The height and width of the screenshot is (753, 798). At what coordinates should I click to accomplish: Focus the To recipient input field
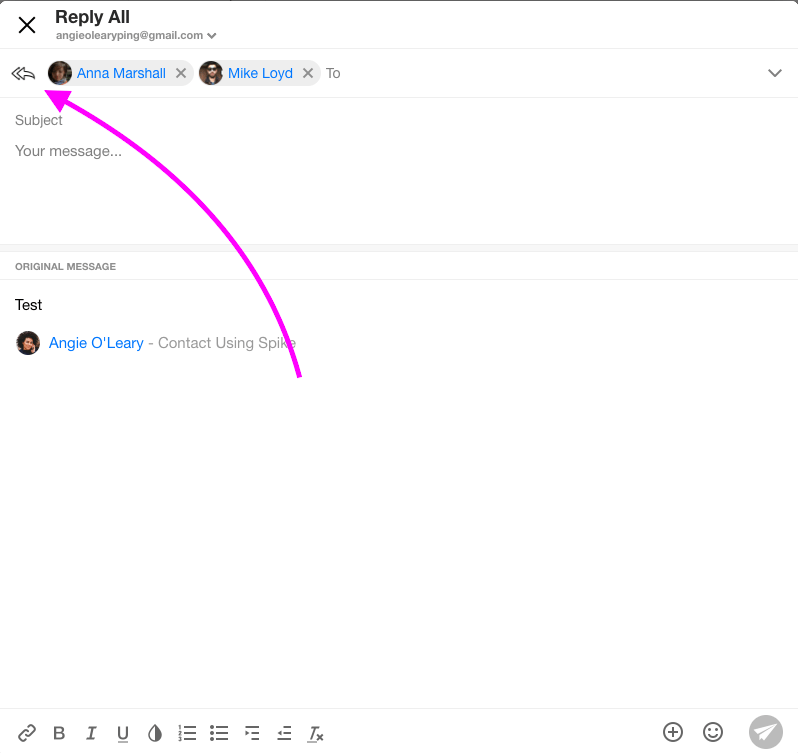click(539, 73)
